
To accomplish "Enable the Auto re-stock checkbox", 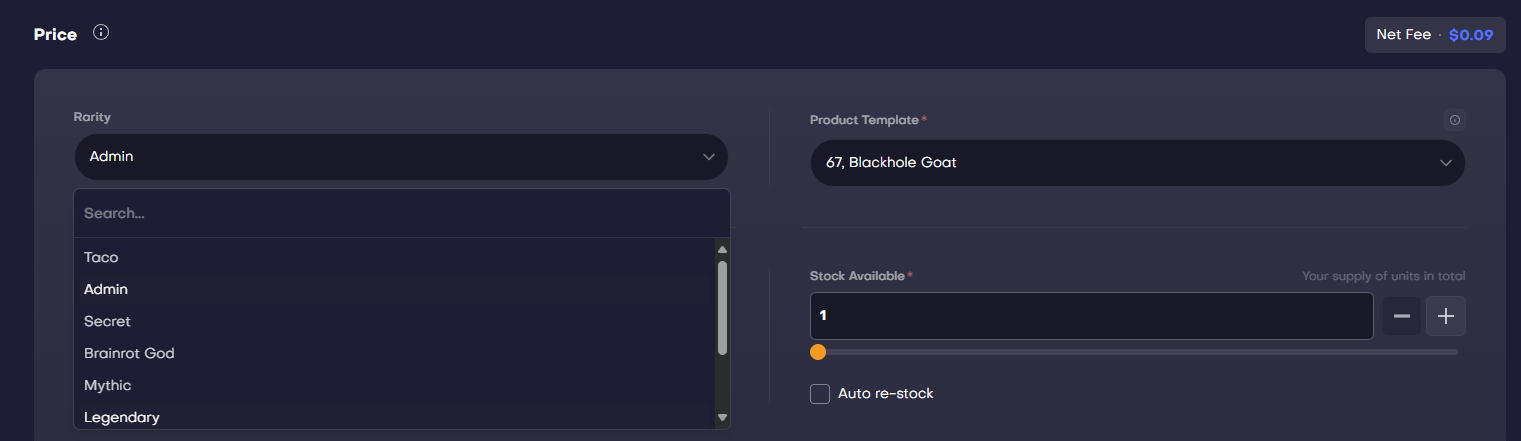I will point(820,394).
